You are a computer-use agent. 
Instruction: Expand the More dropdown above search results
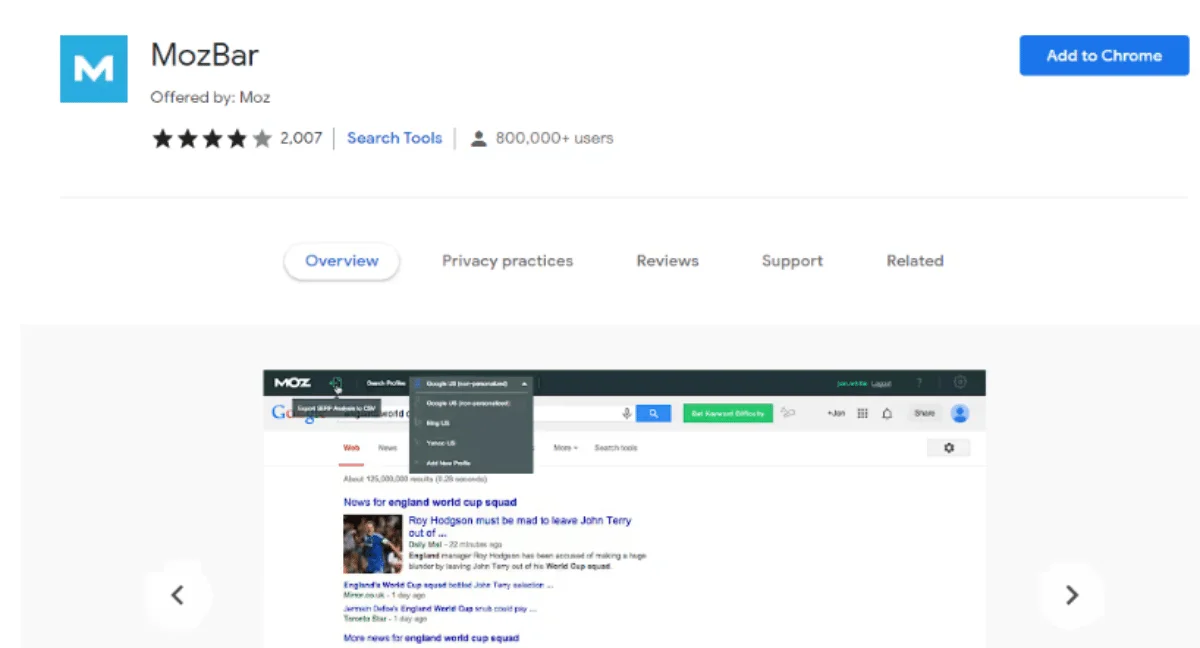(562, 447)
